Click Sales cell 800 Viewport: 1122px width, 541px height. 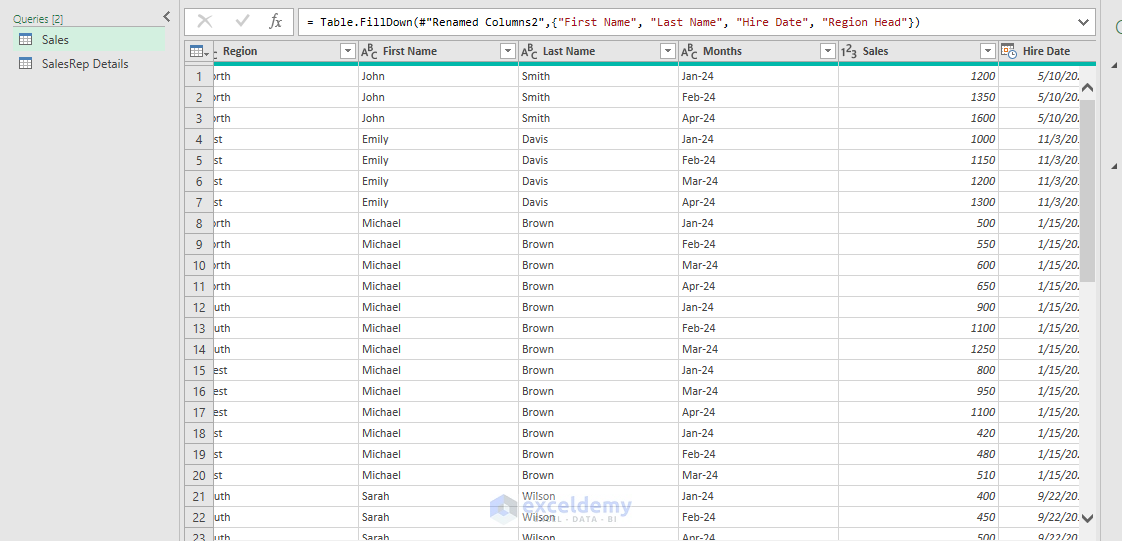pos(918,370)
